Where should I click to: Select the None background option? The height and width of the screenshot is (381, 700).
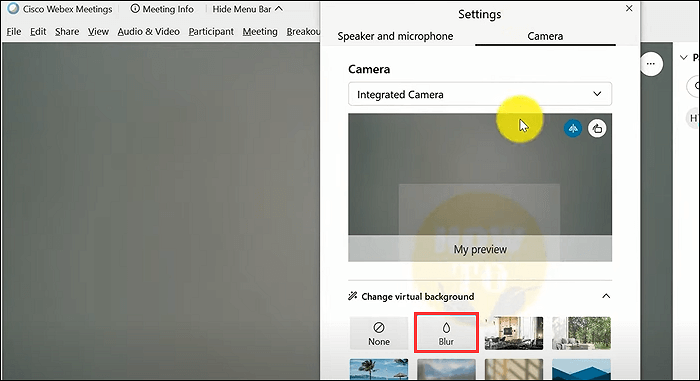[x=379, y=333]
